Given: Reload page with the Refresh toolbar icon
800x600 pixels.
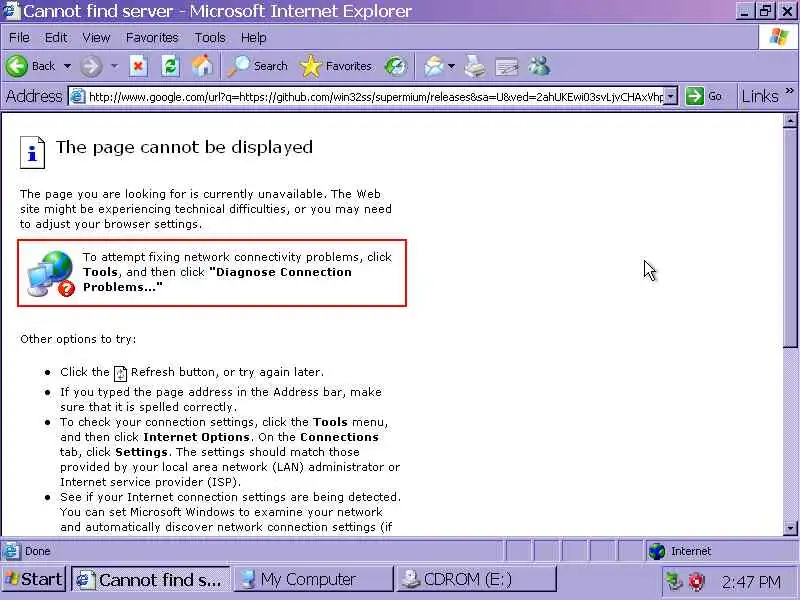Looking at the screenshot, I should (170, 66).
